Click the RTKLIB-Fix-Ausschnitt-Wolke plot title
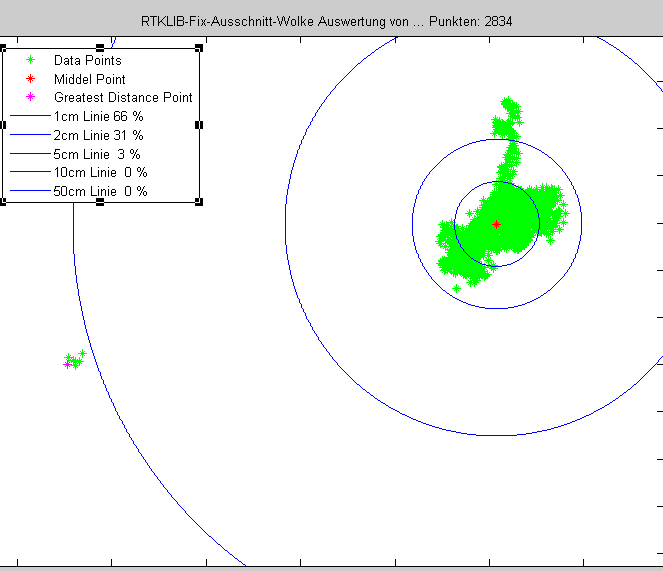The image size is (663, 571). click(x=327, y=20)
